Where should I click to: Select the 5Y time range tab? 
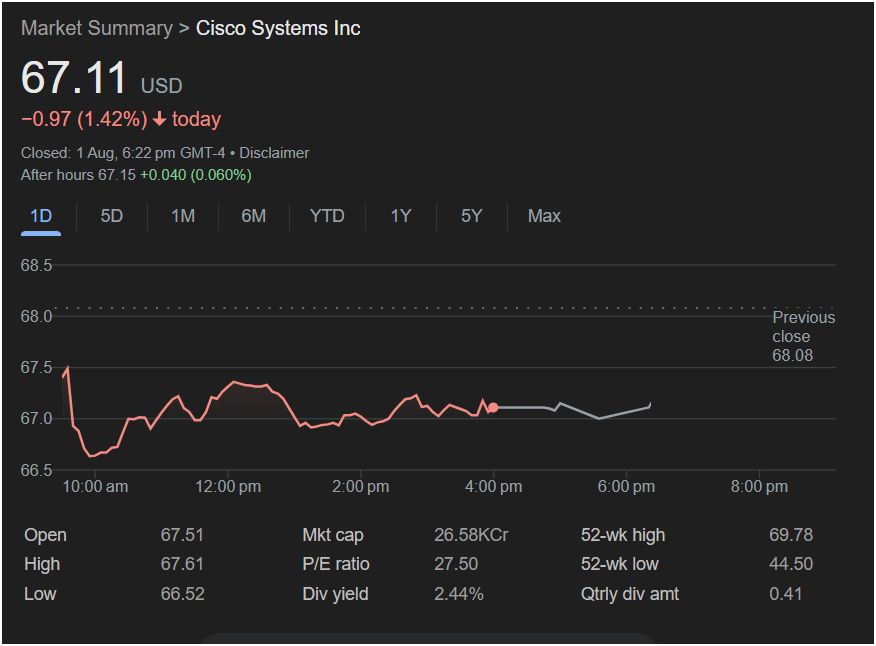[x=471, y=216]
